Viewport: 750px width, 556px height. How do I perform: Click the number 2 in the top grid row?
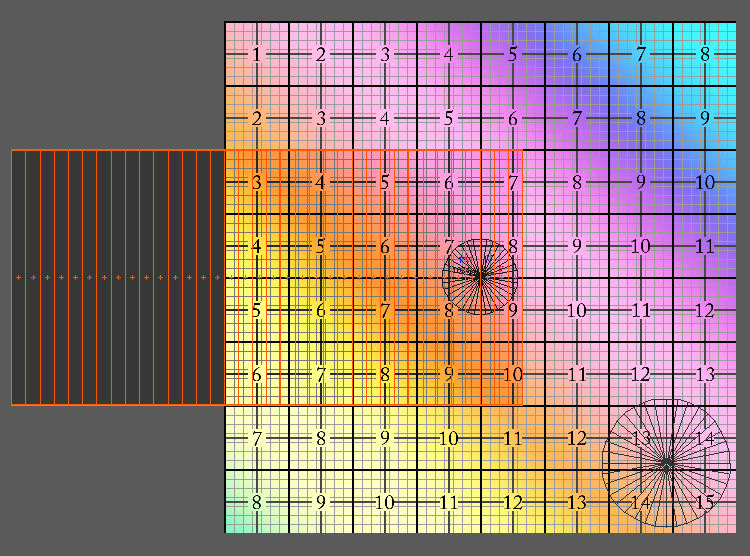point(321,54)
